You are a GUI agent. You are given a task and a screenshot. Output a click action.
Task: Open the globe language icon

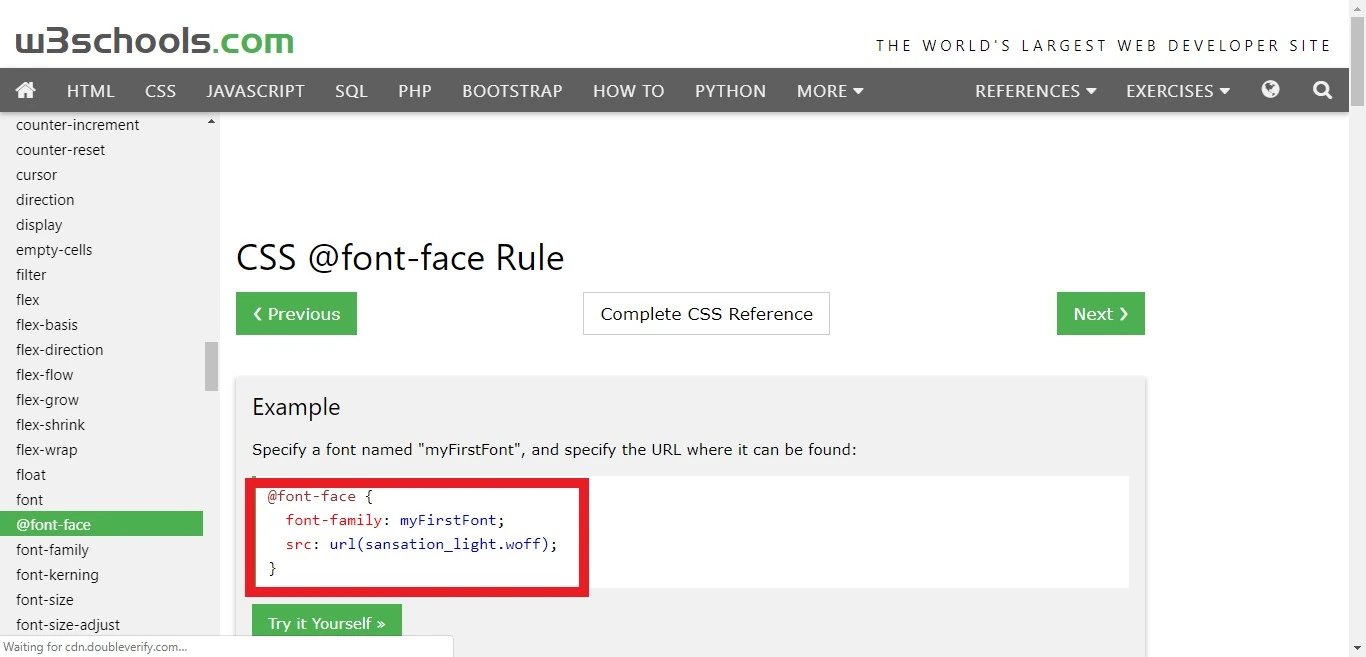1270,90
